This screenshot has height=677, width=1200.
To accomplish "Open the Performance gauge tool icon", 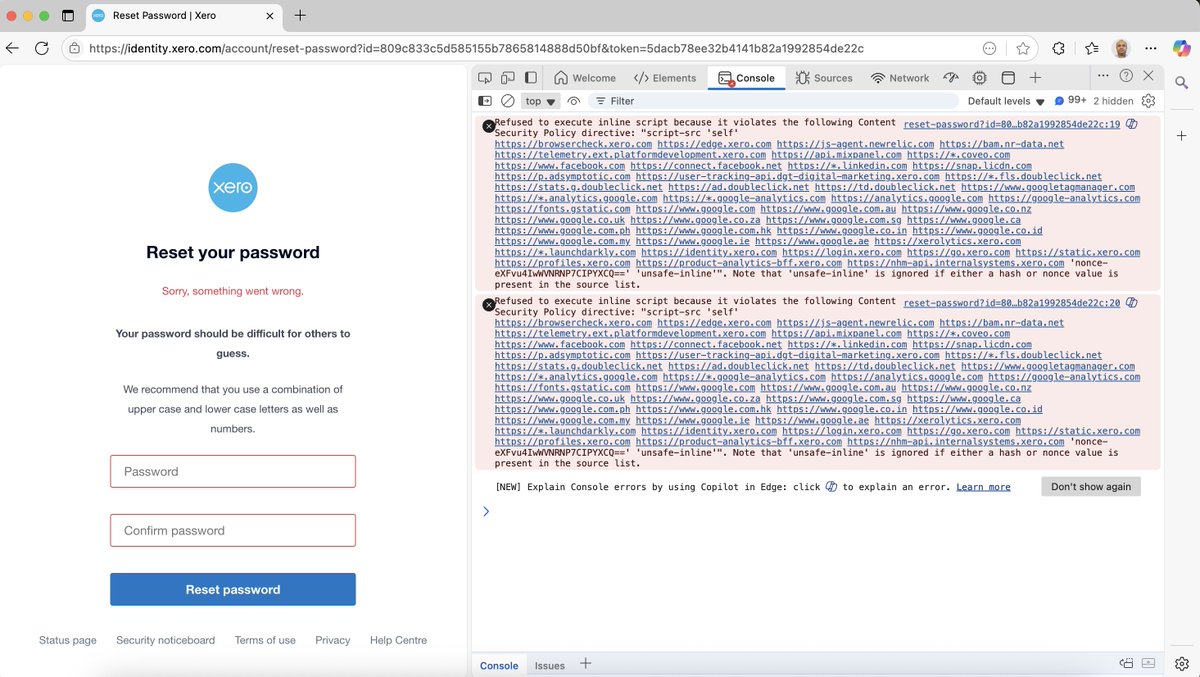I will pyautogui.click(x=951, y=78).
